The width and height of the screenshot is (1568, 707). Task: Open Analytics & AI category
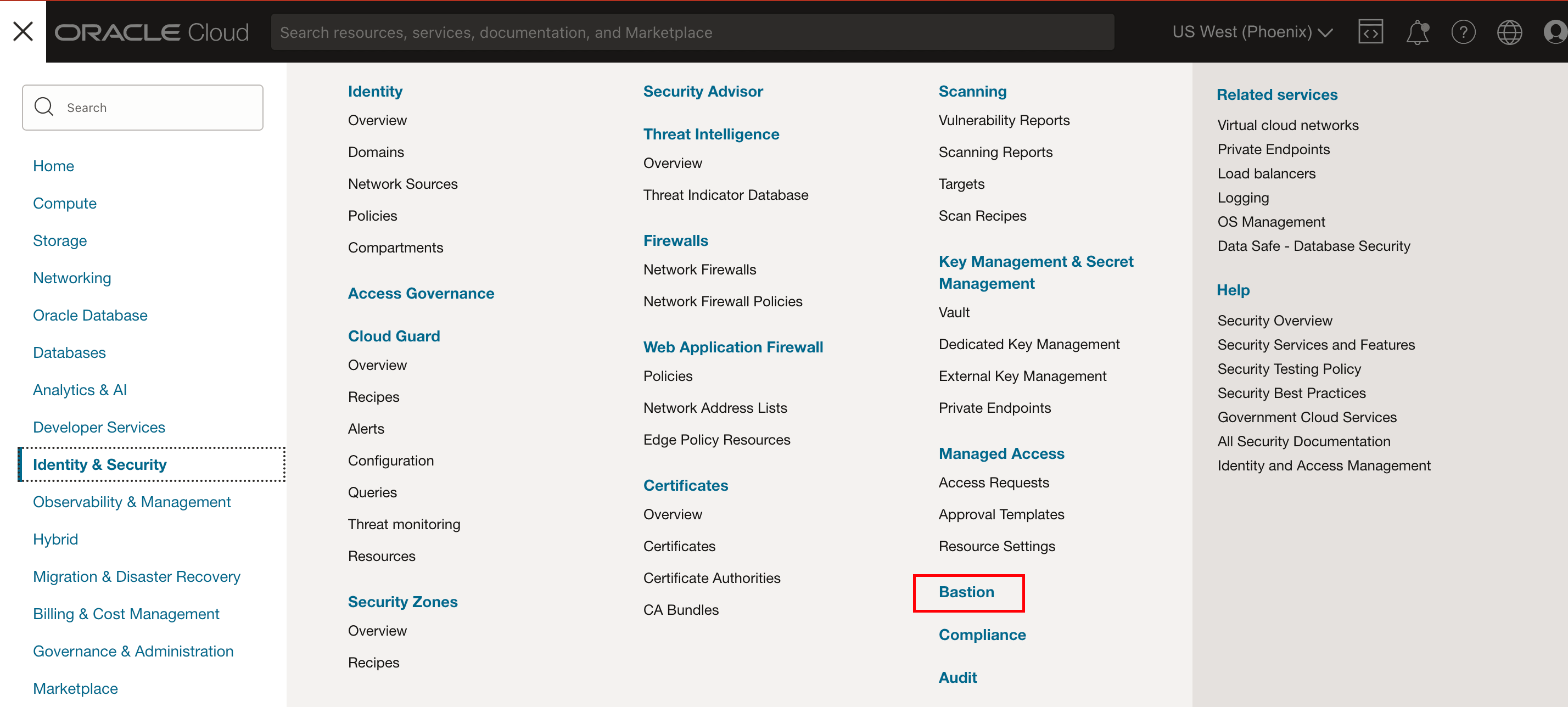[x=80, y=390]
